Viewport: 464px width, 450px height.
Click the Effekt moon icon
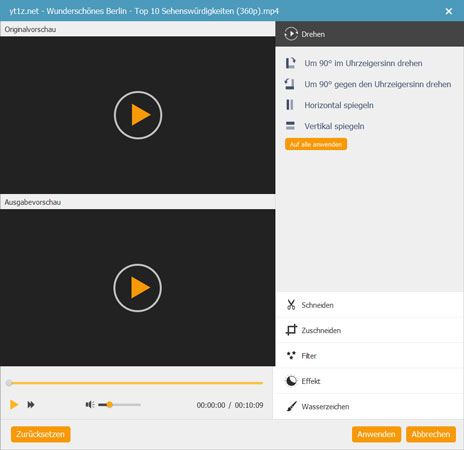[291, 381]
